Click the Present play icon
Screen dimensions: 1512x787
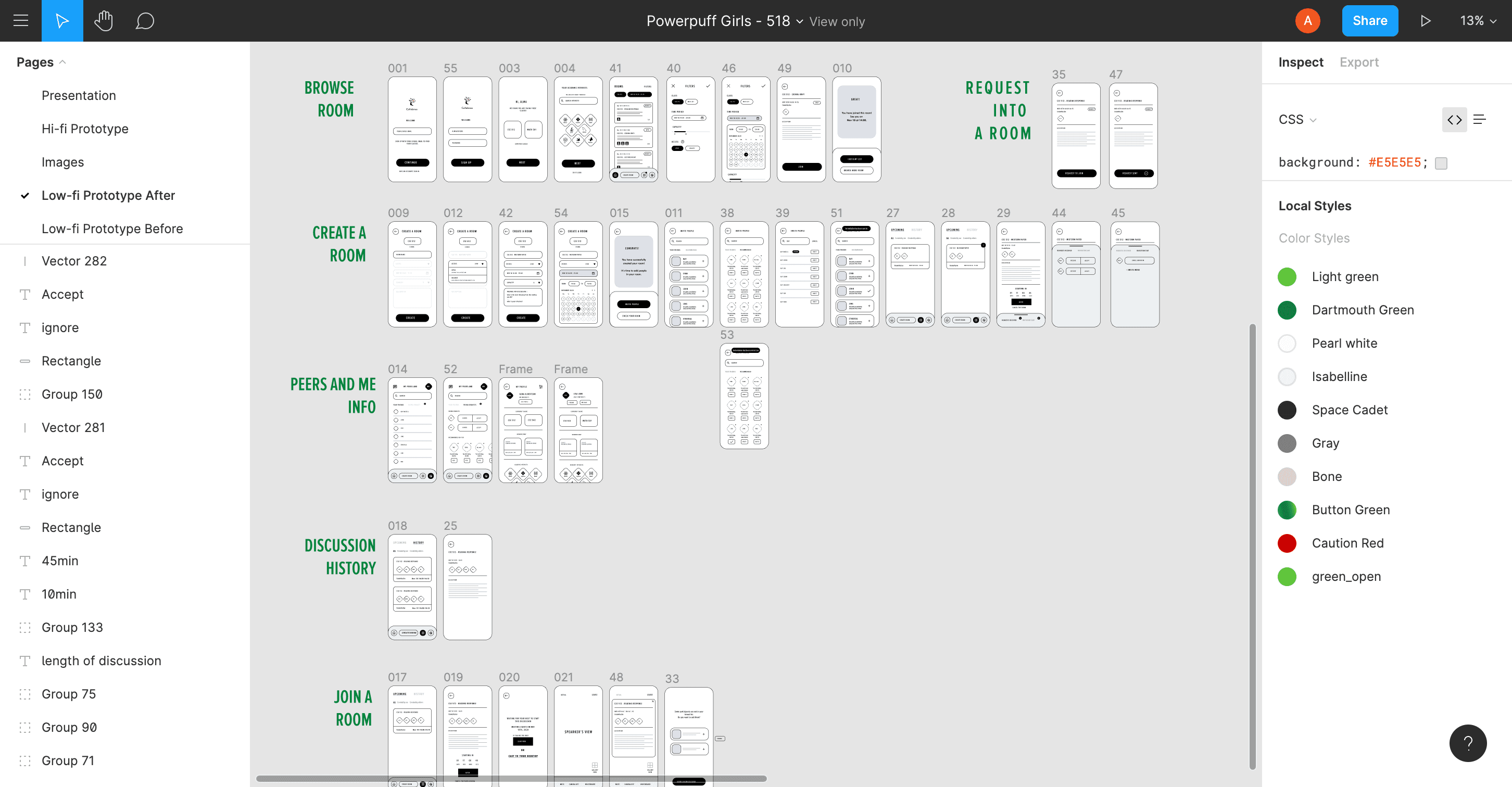[x=1425, y=21]
